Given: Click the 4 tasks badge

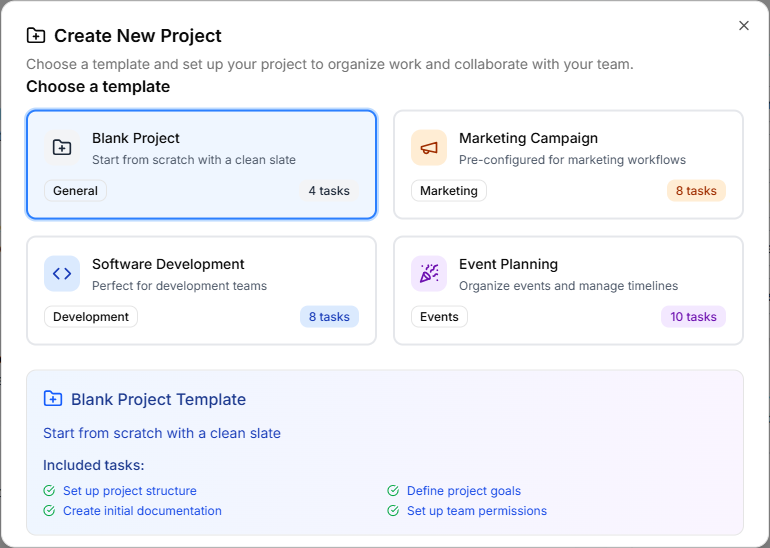Looking at the screenshot, I should (x=329, y=191).
